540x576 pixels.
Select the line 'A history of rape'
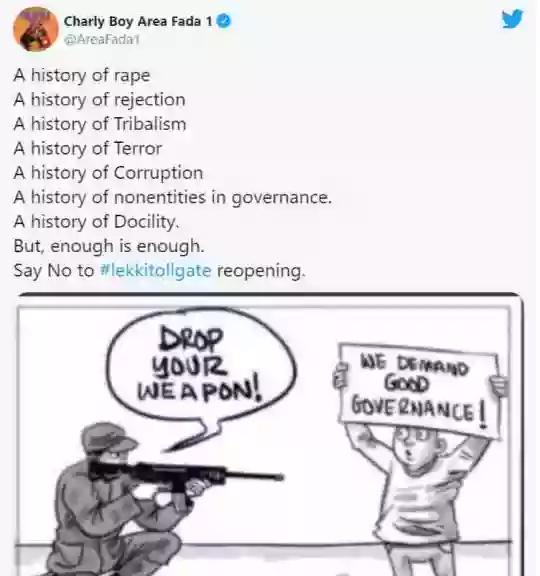coord(82,76)
